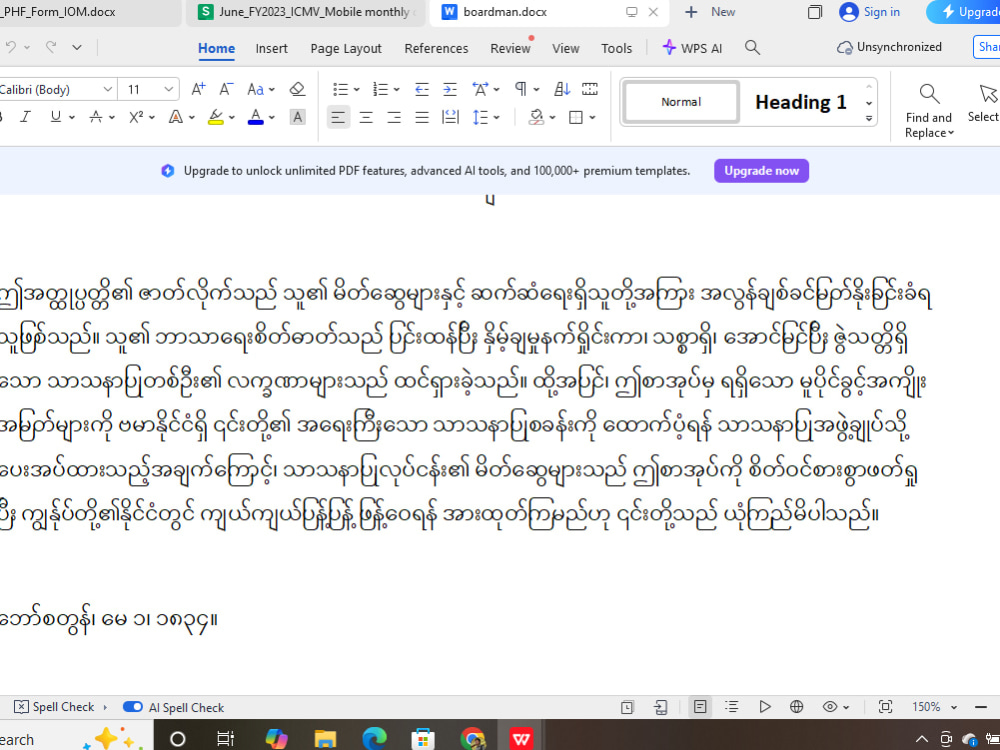This screenshot has width=1000, height=750.
Task: Increase paragraph indent
Action: coord(450,89)
